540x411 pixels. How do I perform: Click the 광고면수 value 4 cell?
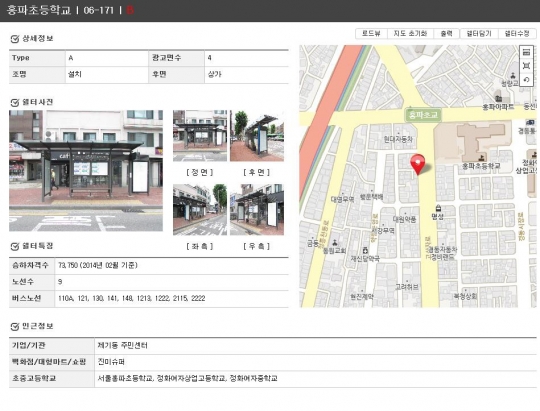pyautogui.click(x=247, y=58)
